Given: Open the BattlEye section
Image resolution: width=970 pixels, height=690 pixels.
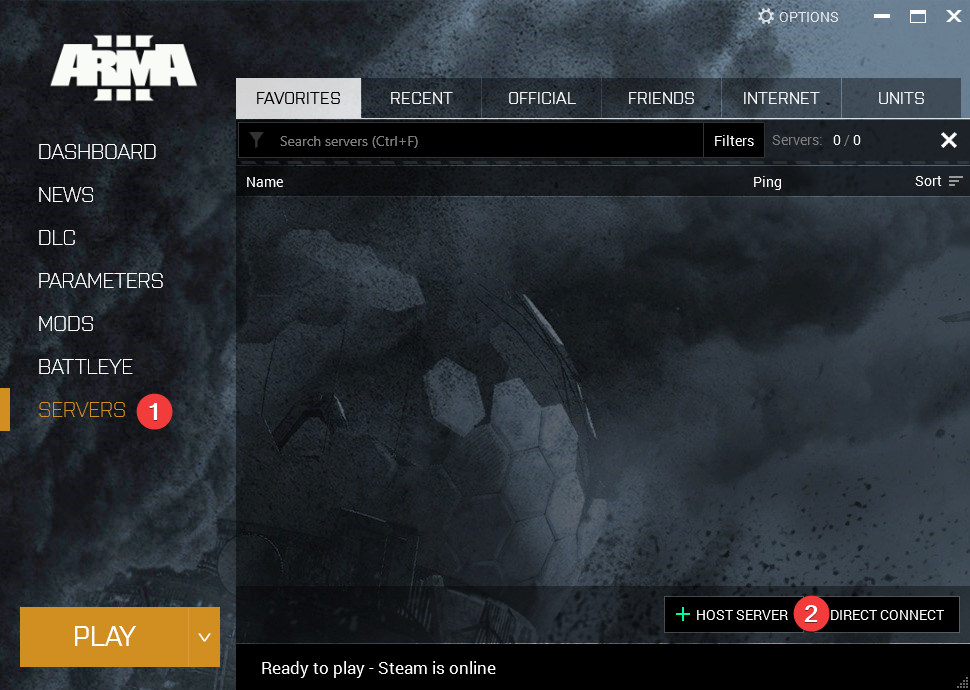Looking at the screenshot, I should (x=85, y=367).
